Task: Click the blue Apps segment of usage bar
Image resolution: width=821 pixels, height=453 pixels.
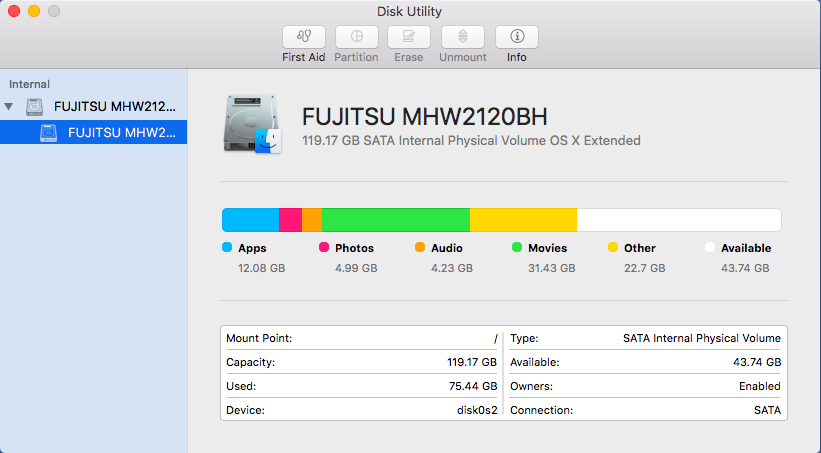Action: pyautogui.click(x=250, y=220)
